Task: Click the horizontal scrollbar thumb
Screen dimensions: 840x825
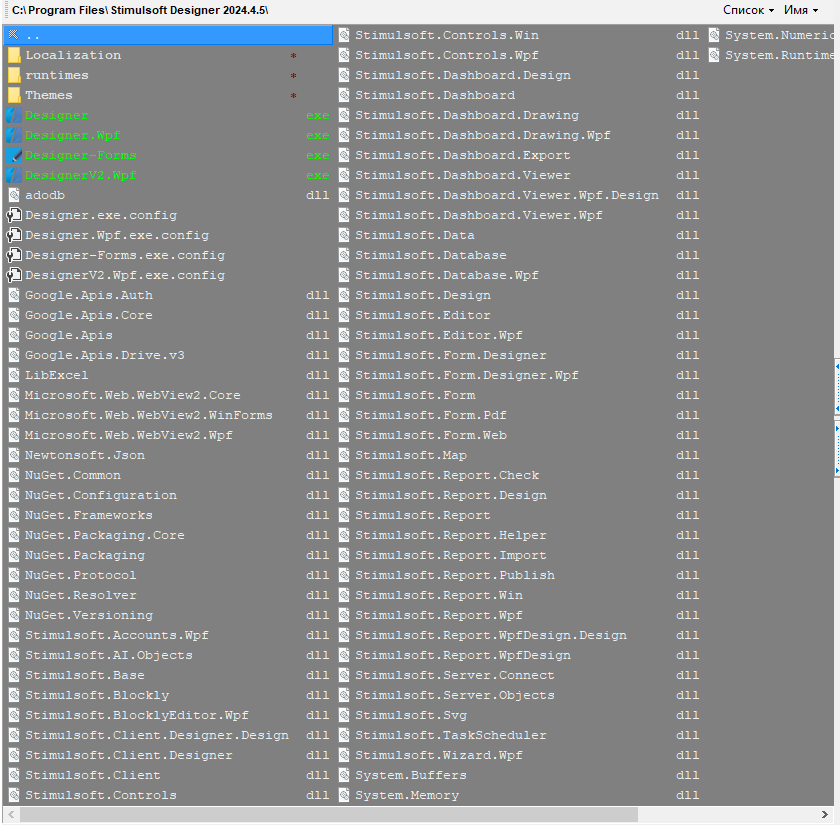Action: tap(329, 815)
